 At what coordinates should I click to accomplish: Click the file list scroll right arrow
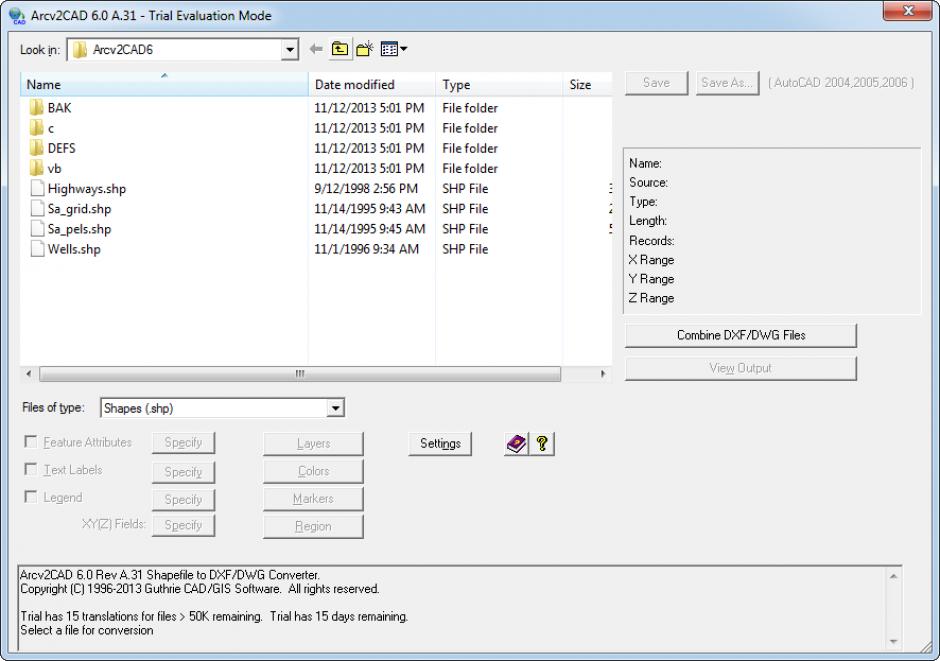[602, 374]
